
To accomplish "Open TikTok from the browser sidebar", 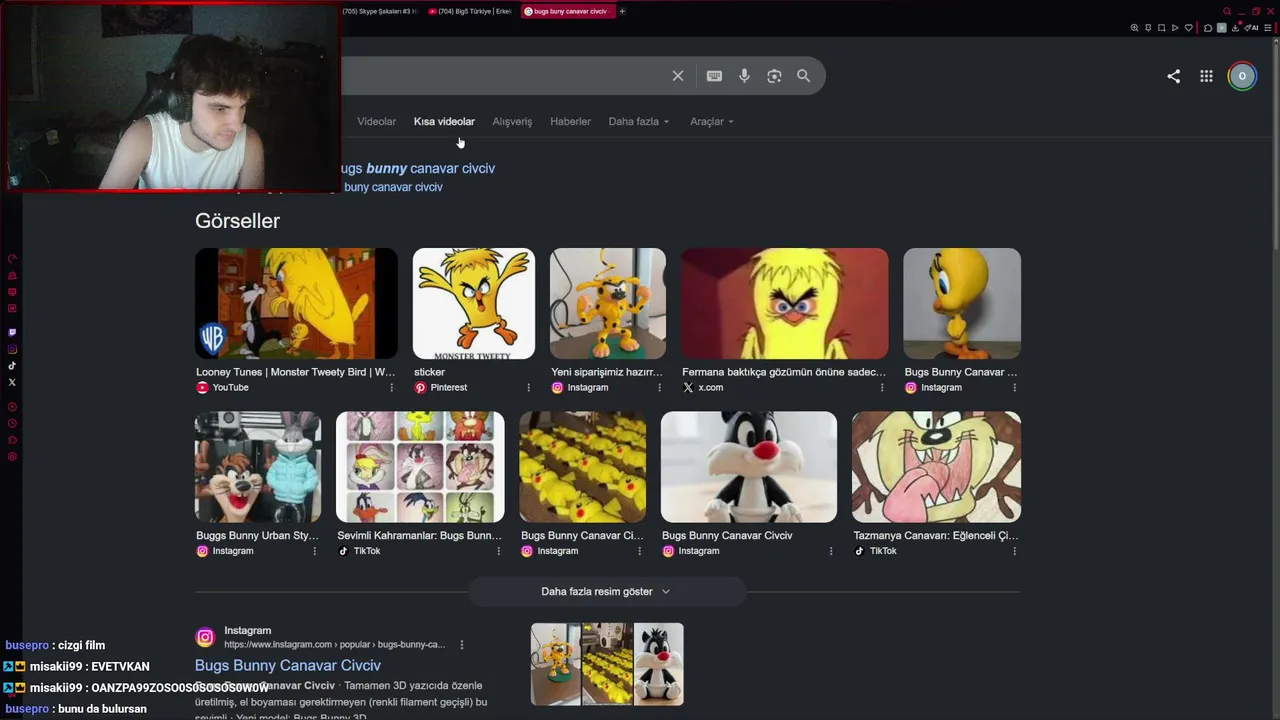I will point(12,366).
